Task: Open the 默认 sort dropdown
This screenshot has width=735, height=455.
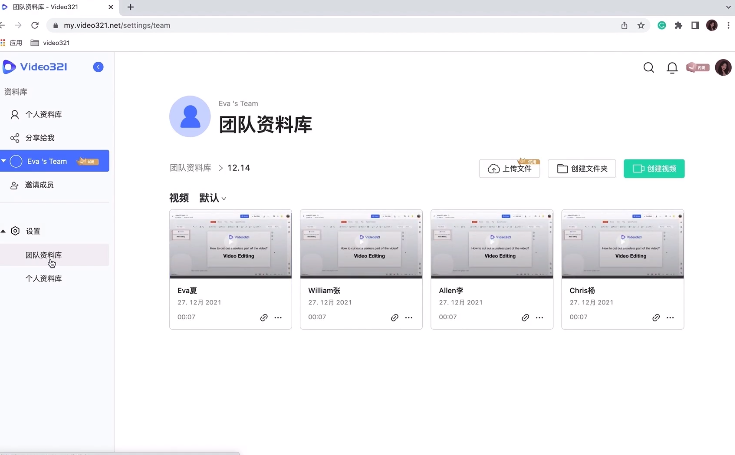Action: [x=213, y=198]
